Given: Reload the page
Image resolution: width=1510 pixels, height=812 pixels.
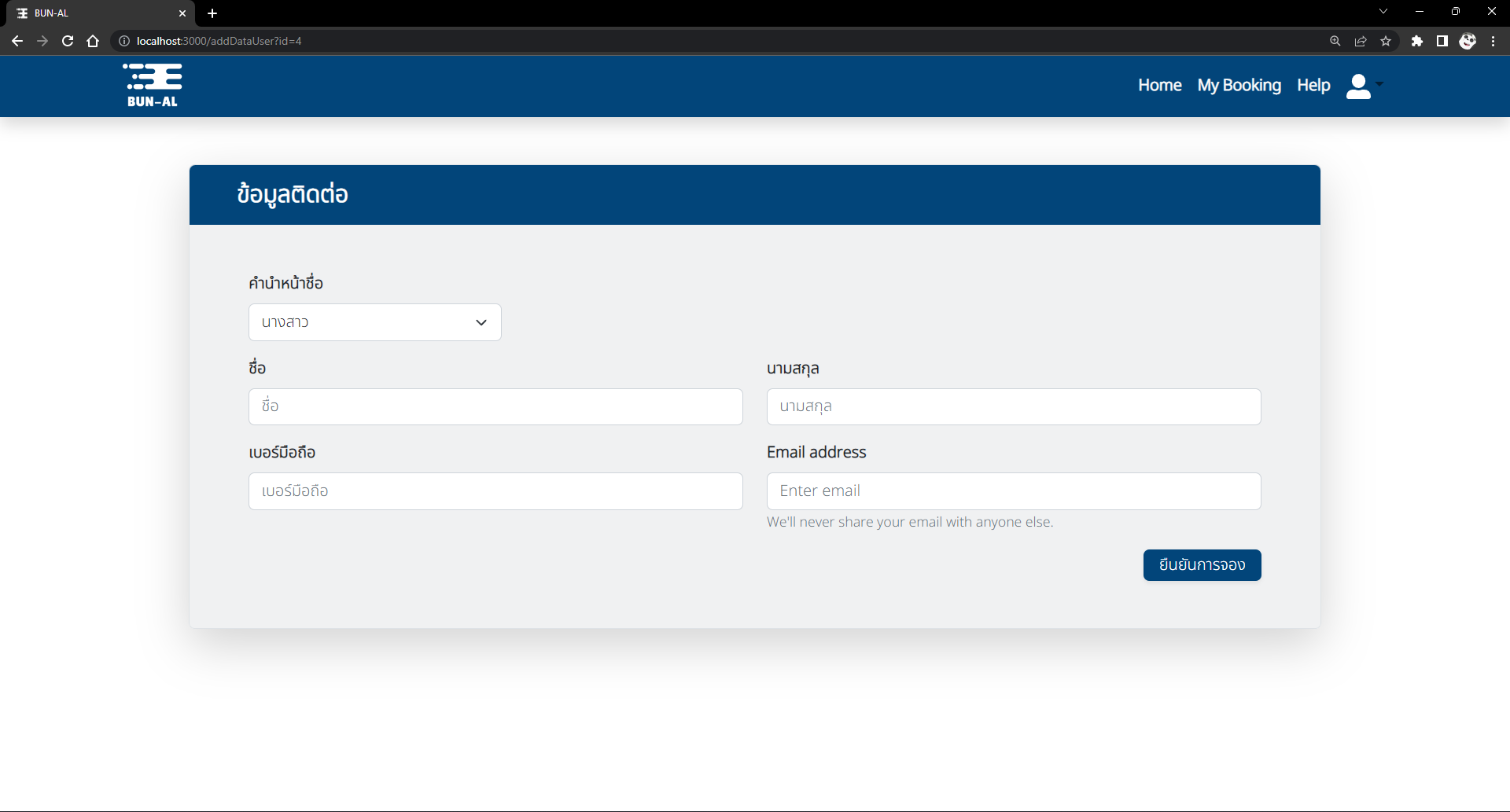Looking at the screenshot, I should pos(68,41).
